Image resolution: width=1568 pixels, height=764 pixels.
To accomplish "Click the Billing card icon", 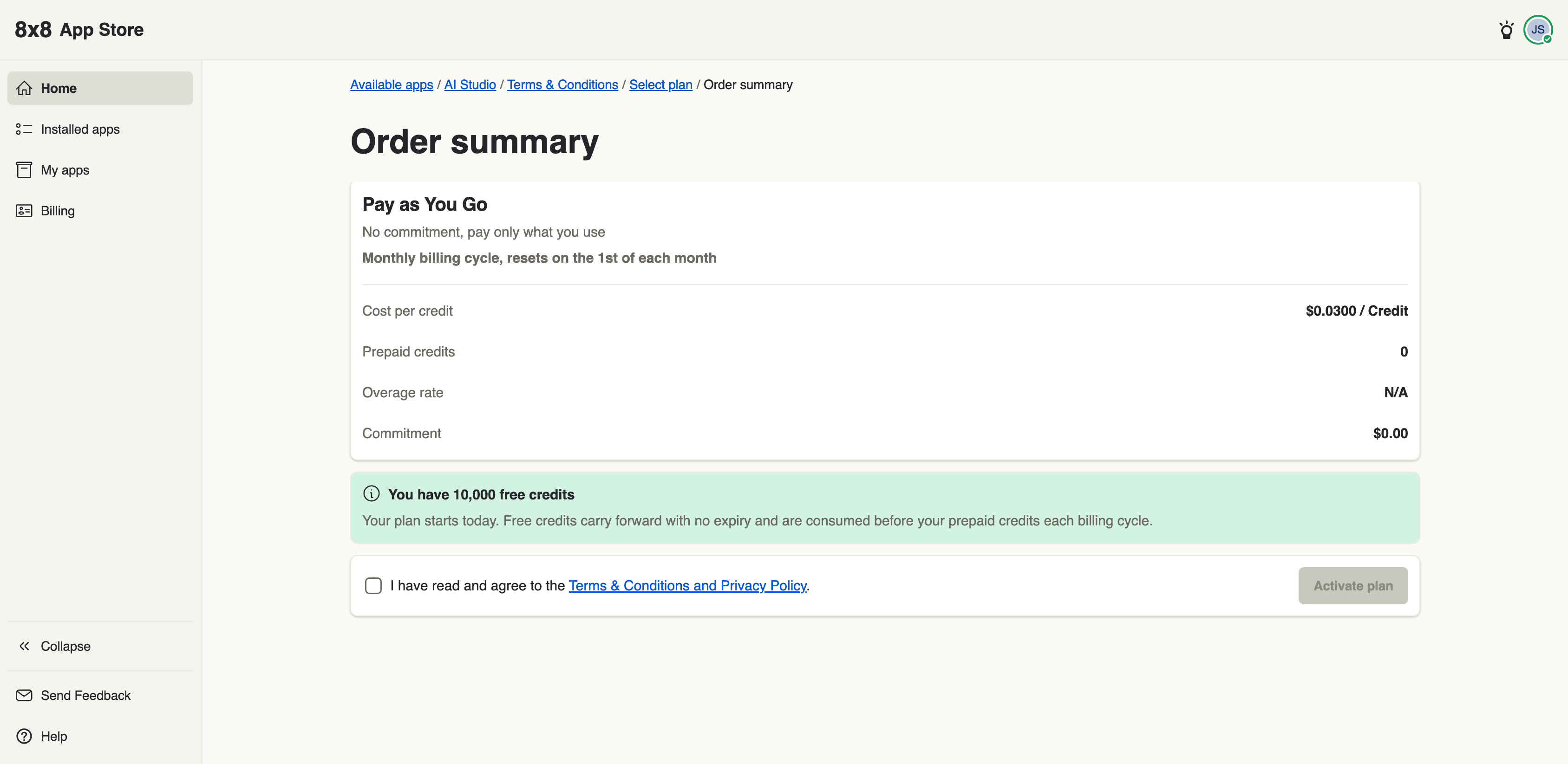I will coord(24,210).
